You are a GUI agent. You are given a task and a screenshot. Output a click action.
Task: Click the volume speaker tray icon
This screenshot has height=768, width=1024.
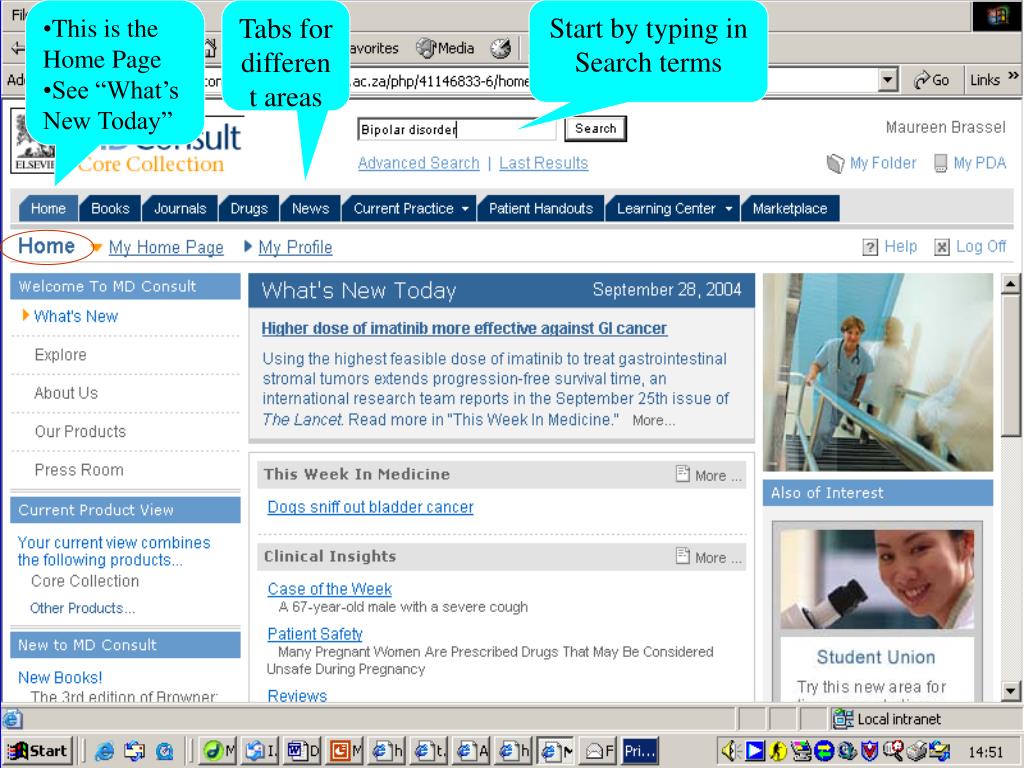coord(730,752)
